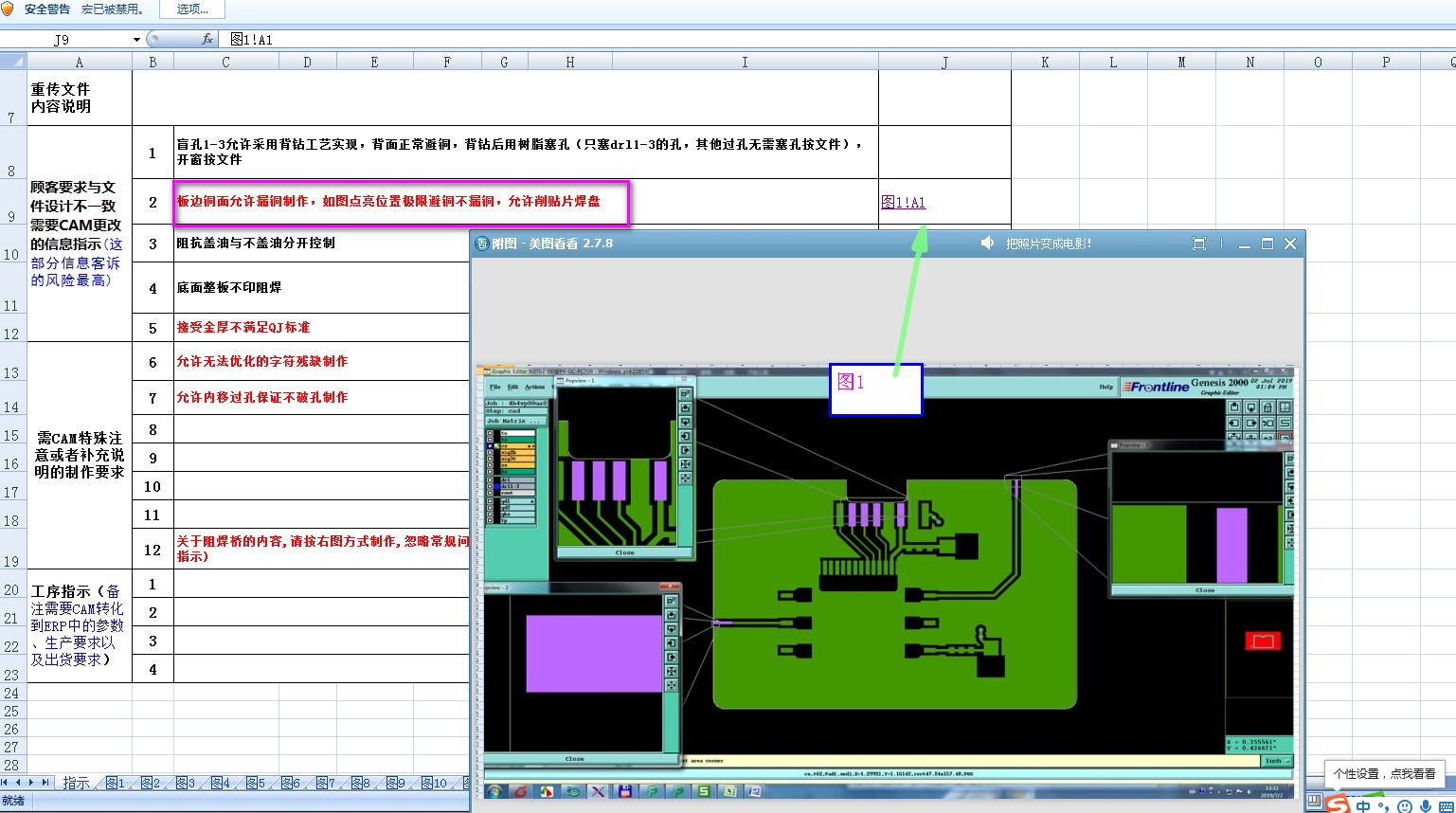Click the last-sheet navigation arrow
Viewport: 1456px width, 813px height.
(45, 783)
